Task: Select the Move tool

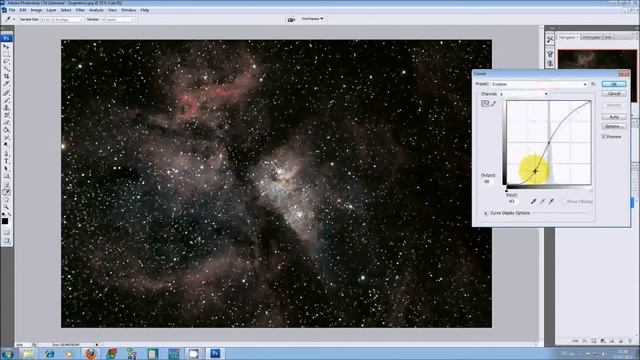Action: pos(6,47)
